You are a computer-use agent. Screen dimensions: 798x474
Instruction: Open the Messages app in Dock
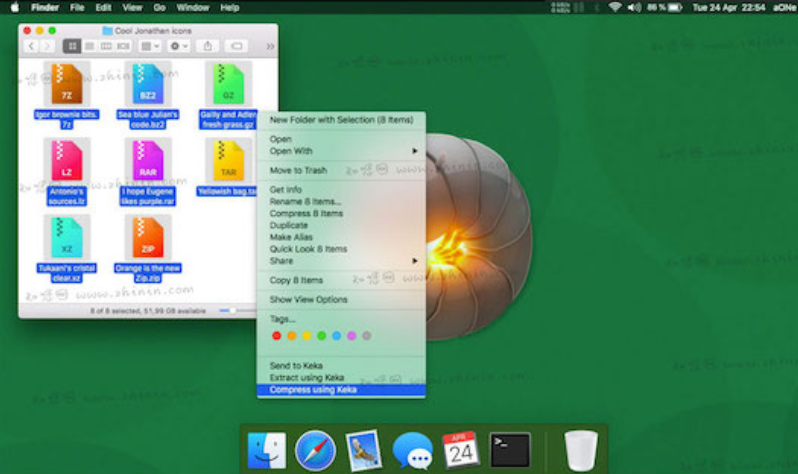tap(412, 450)
